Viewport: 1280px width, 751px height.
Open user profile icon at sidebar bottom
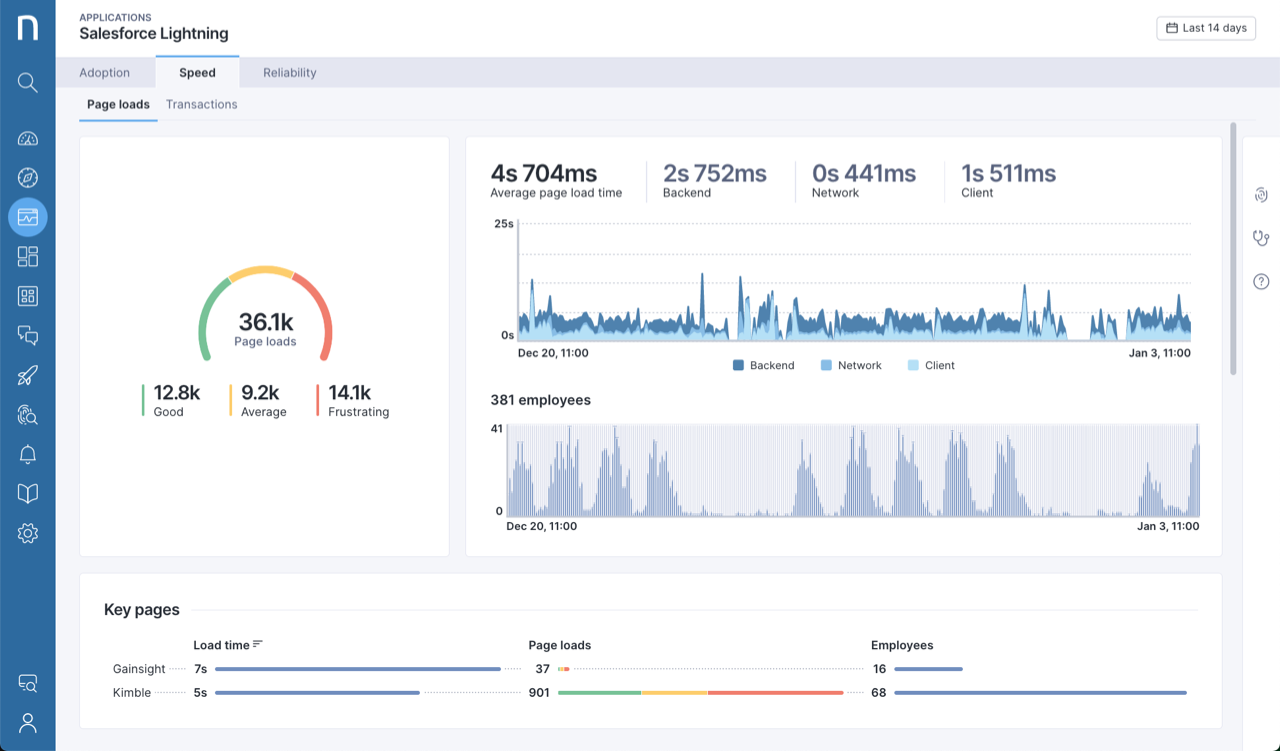pos(28,723)
